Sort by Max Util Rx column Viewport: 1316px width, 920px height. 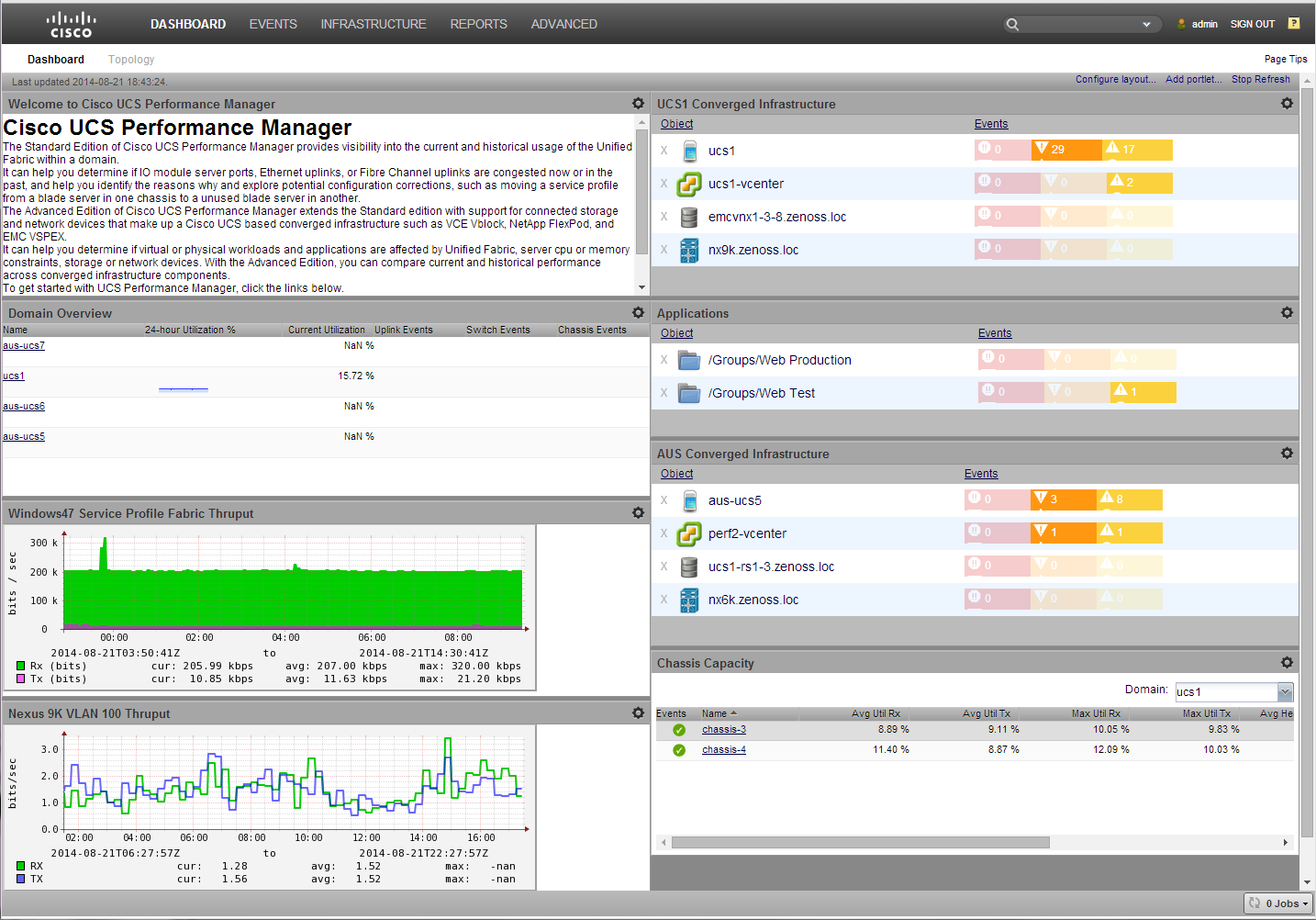1096,713
